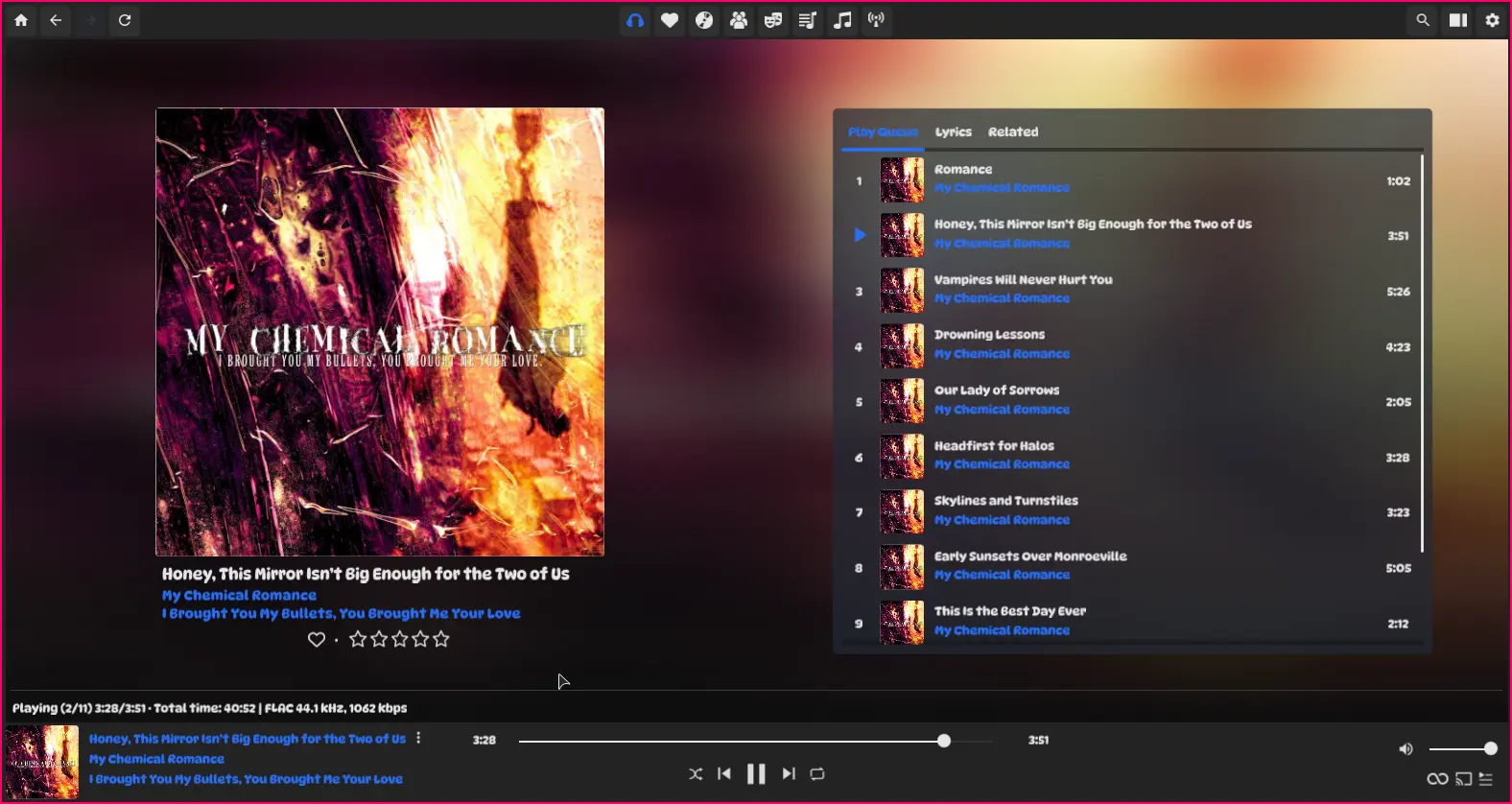Open the Now Playing headphones view
Image resolution: width=1512 pixels, height=804 pixels.
tap(635, 20)
